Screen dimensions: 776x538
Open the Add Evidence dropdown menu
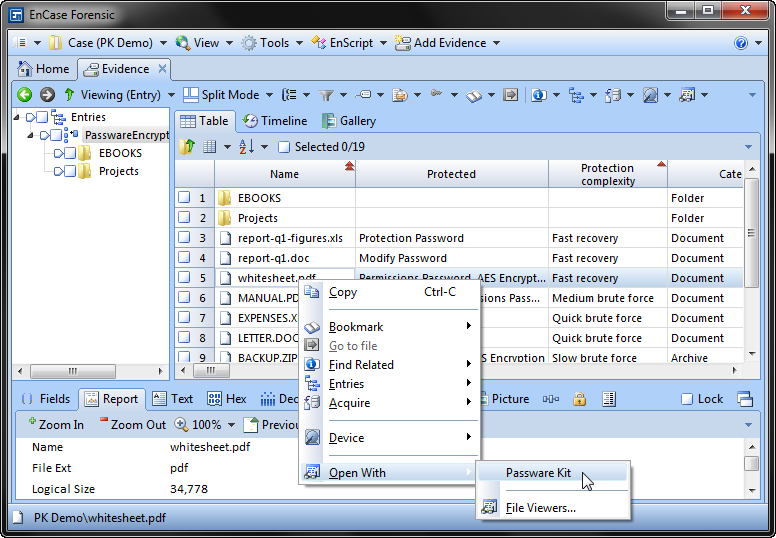(496, 43)
